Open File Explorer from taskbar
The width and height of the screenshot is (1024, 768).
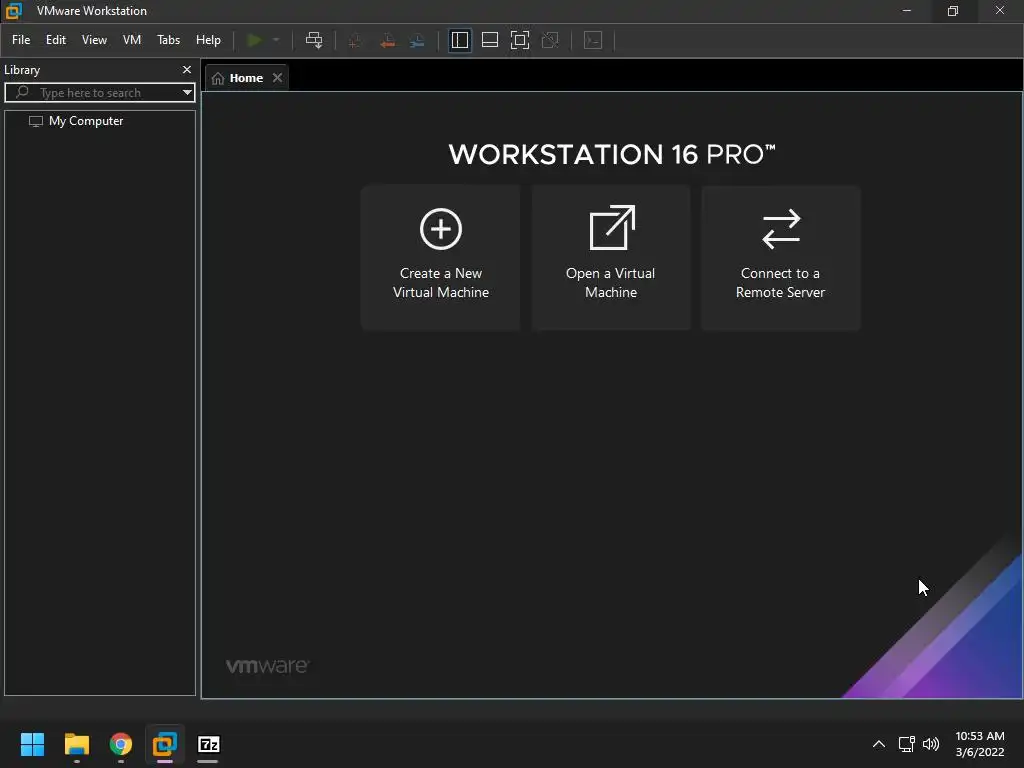coord(76,744)
